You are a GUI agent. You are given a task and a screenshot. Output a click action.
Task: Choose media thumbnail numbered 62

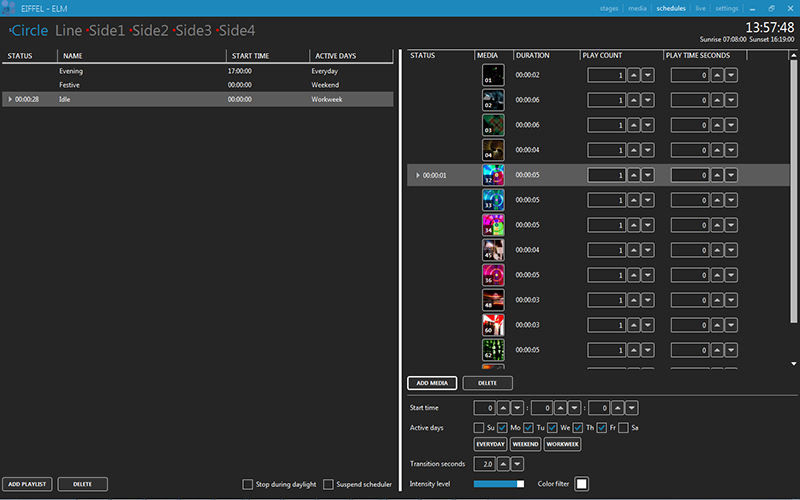(x=493, y=350)
